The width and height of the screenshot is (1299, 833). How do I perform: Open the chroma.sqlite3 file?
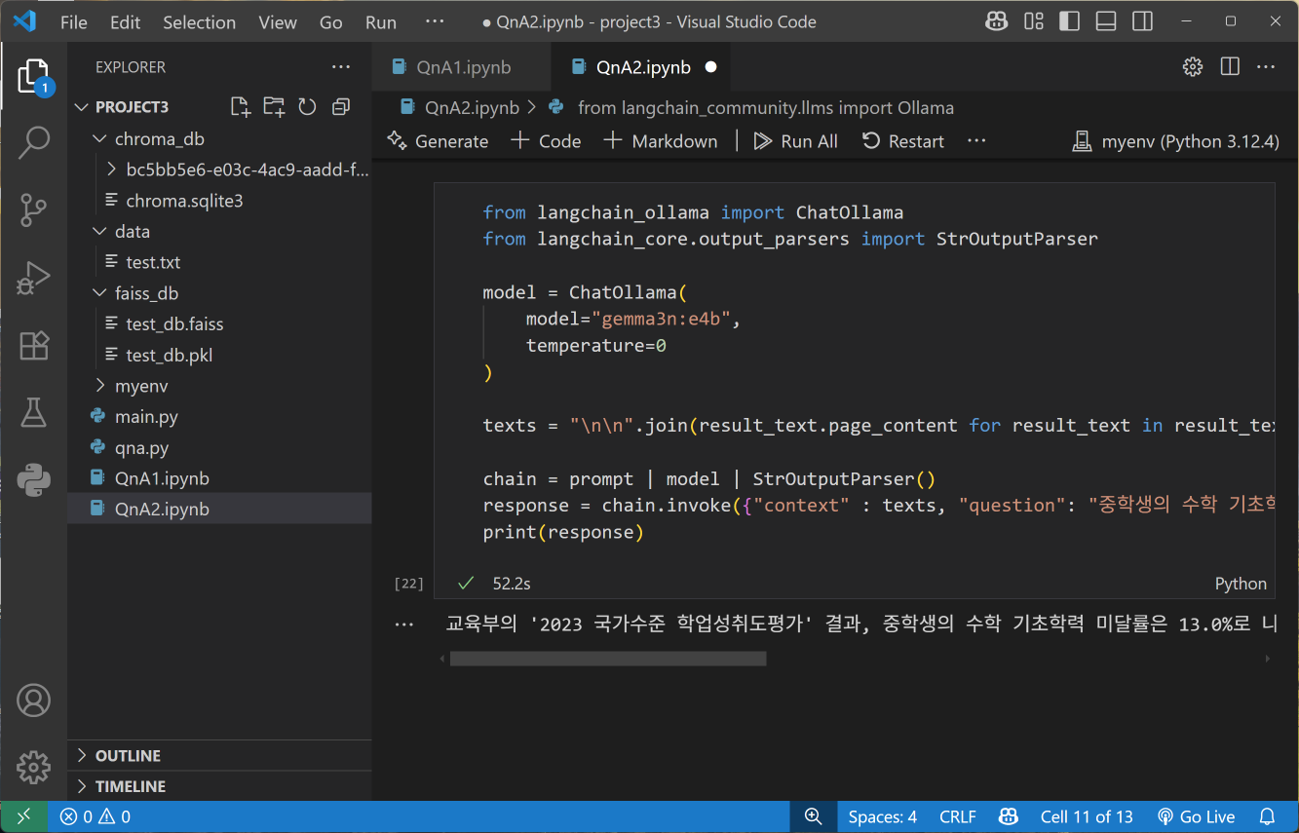pyautogui.click(x=185, y=201)
